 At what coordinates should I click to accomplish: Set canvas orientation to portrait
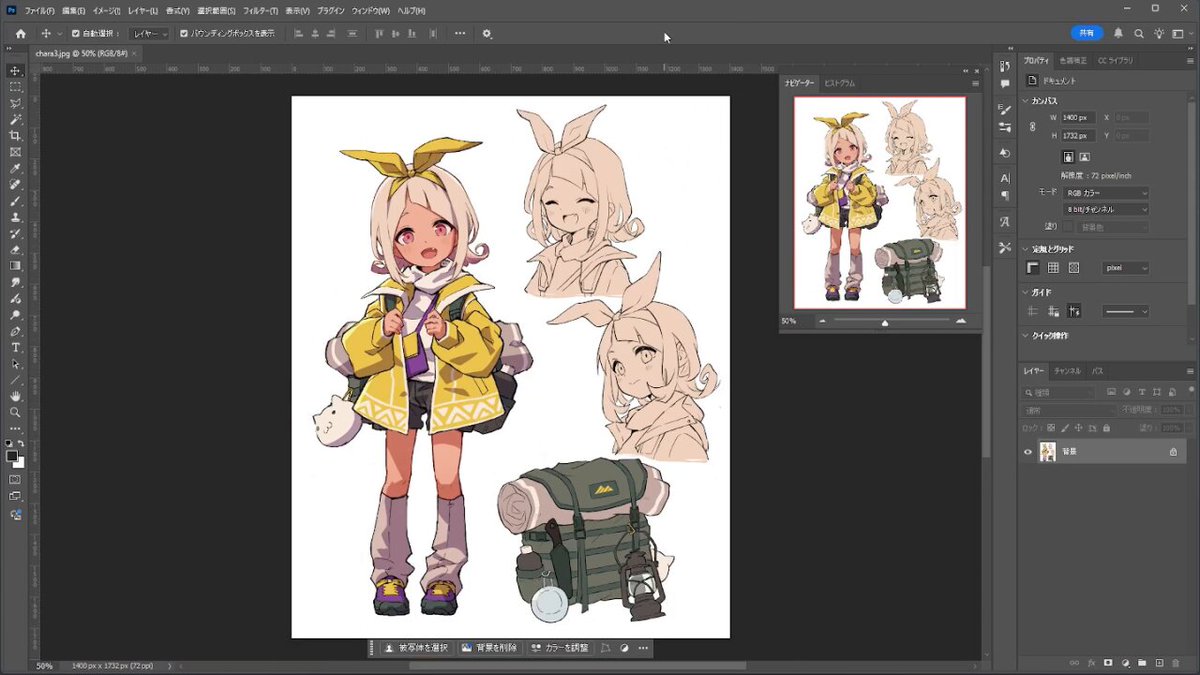click(1069, 157)
